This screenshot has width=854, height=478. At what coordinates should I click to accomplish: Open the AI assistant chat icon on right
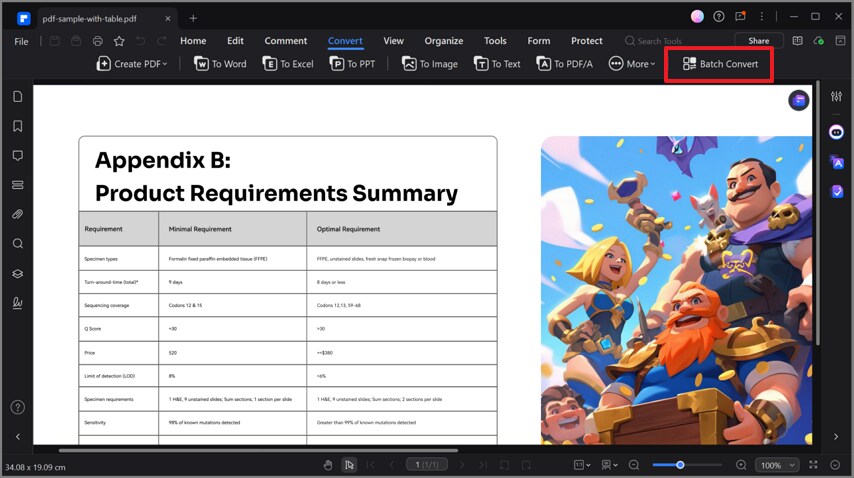click(x=836, y=132)
